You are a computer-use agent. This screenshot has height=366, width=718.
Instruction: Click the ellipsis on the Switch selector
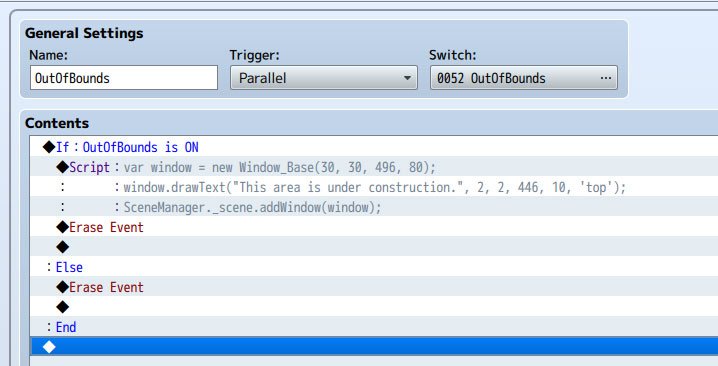(x=606, y=78)
